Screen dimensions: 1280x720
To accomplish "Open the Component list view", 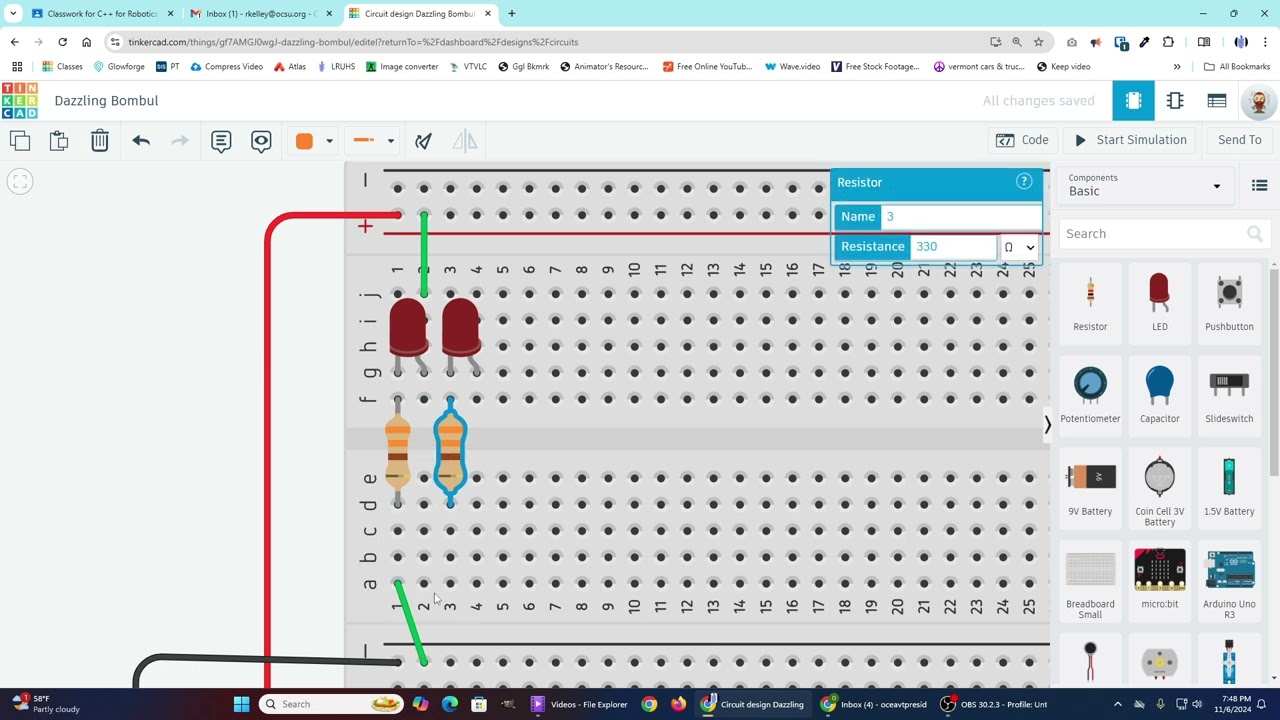I will click(1217, 101).
